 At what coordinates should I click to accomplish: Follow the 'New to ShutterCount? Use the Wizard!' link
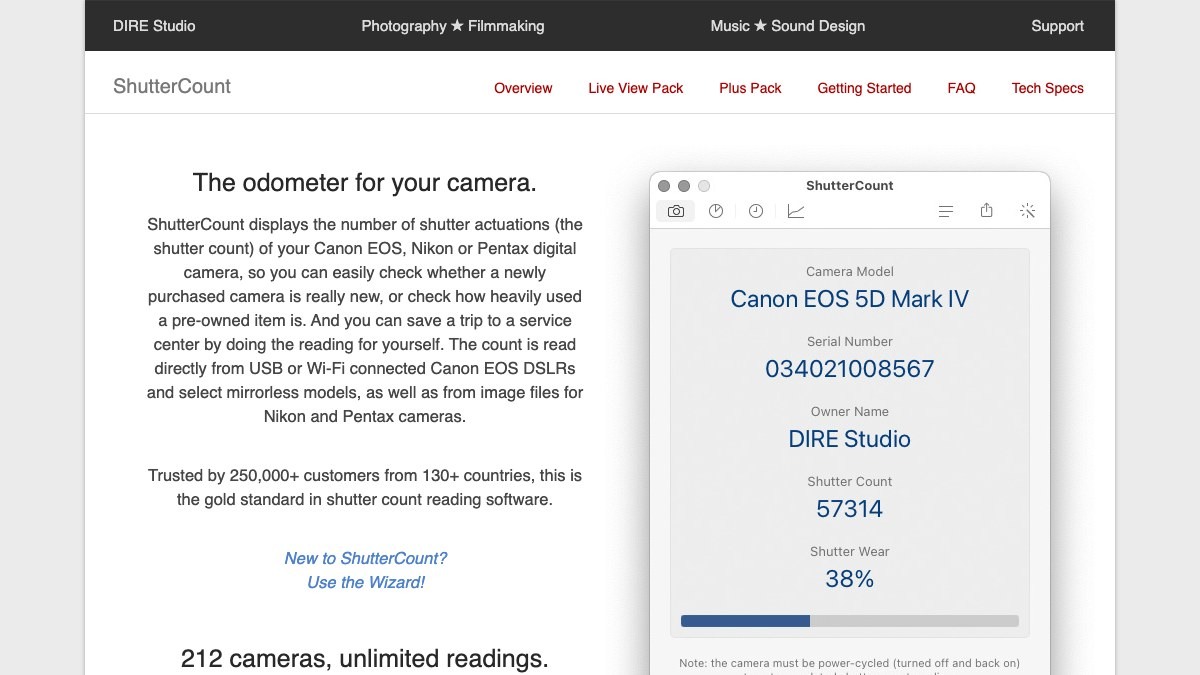pos(366,570)
